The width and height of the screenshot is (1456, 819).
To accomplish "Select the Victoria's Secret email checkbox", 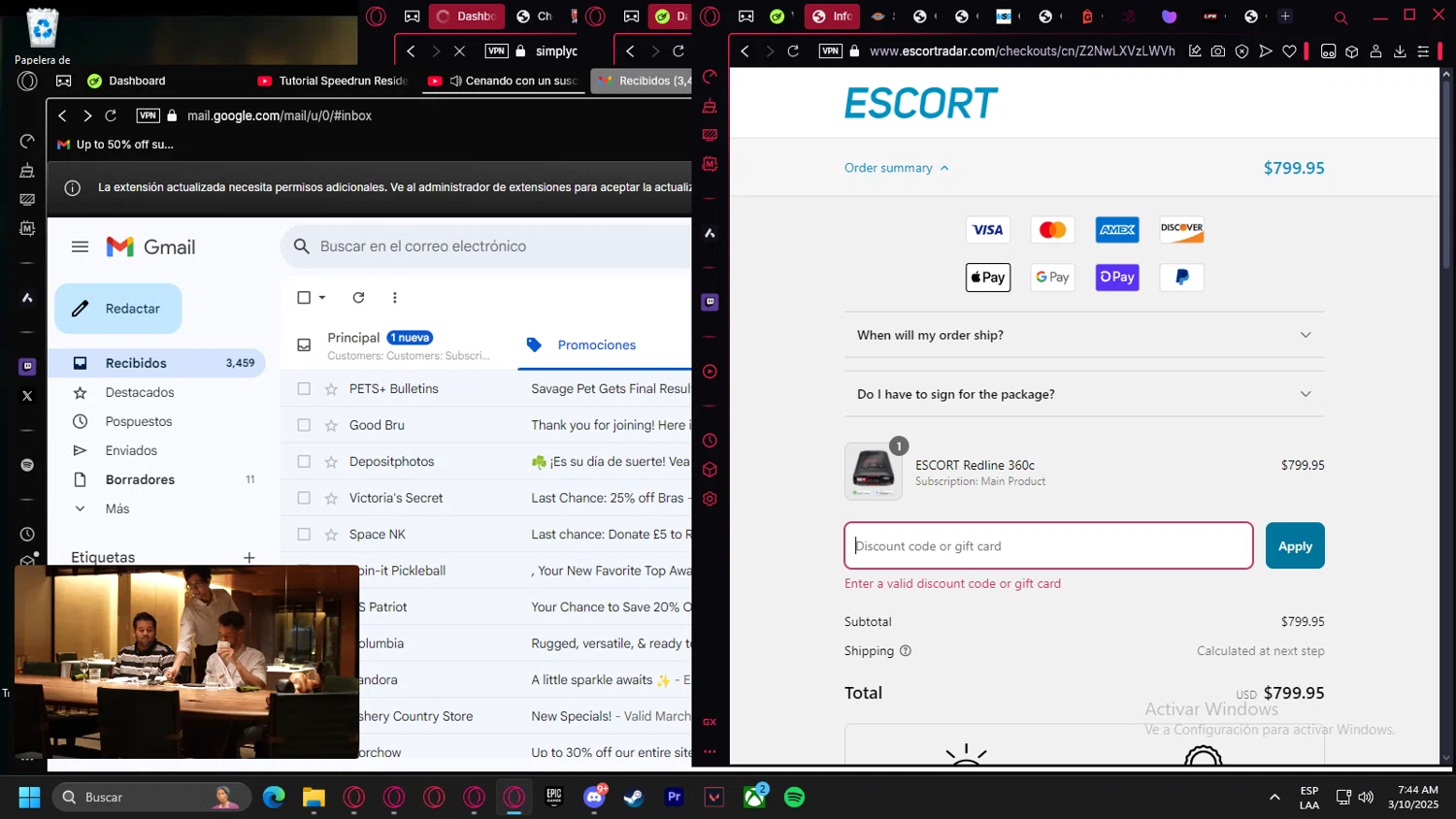I will click(x=304, y=498).
